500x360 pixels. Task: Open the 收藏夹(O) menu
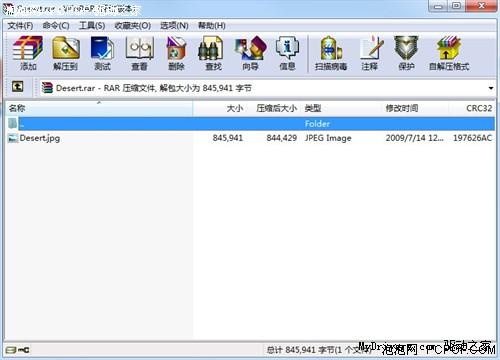click(x=132, y=26)
